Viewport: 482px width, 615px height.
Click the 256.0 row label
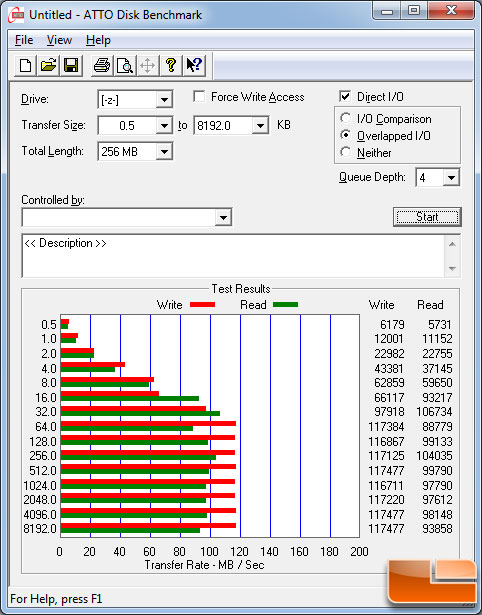click(x=43, y=456)
